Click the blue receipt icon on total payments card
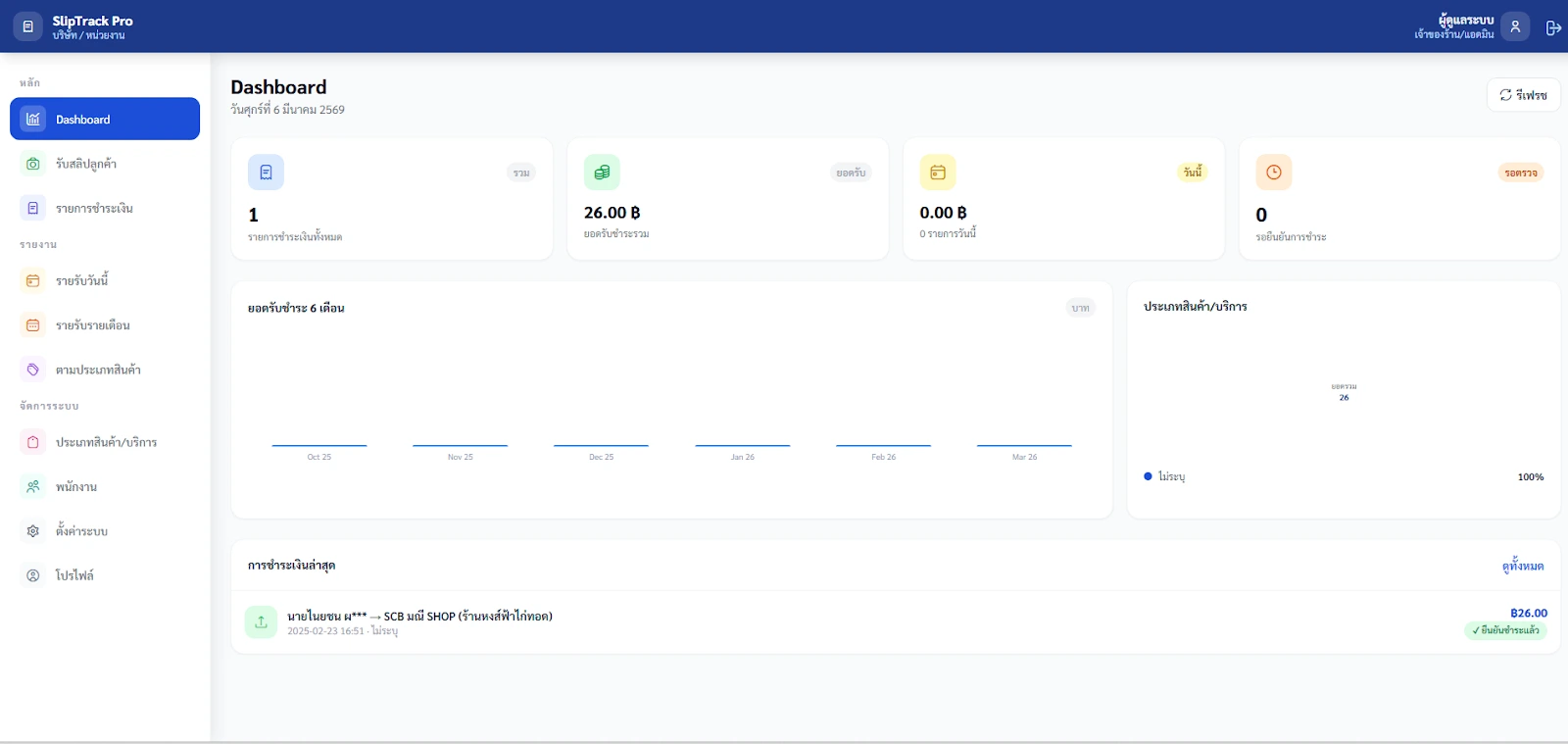Screen dimensions: 1568x744 pyautogui.click(x=266, y=173)
